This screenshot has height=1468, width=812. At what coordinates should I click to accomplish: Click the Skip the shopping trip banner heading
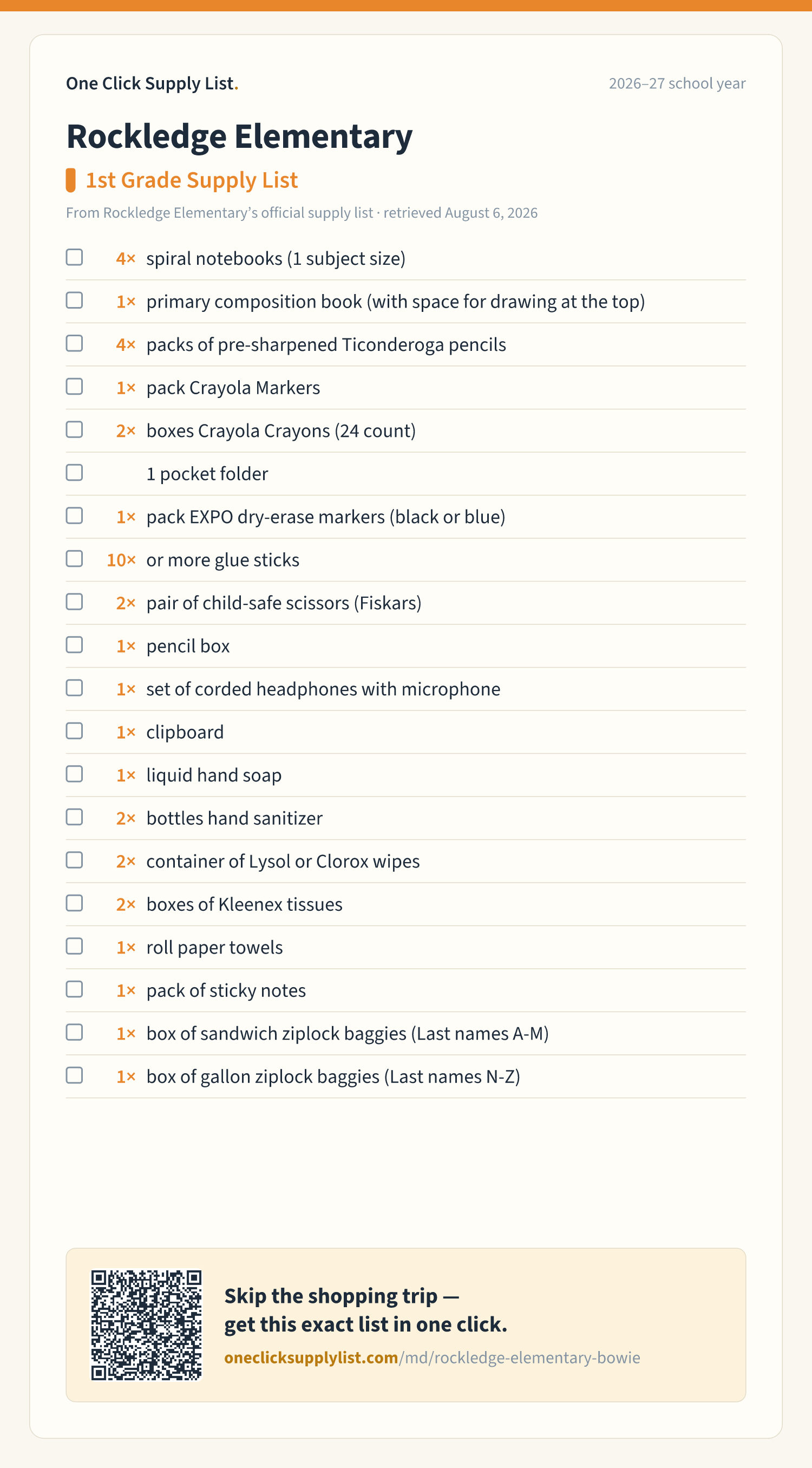(365, 1310)
